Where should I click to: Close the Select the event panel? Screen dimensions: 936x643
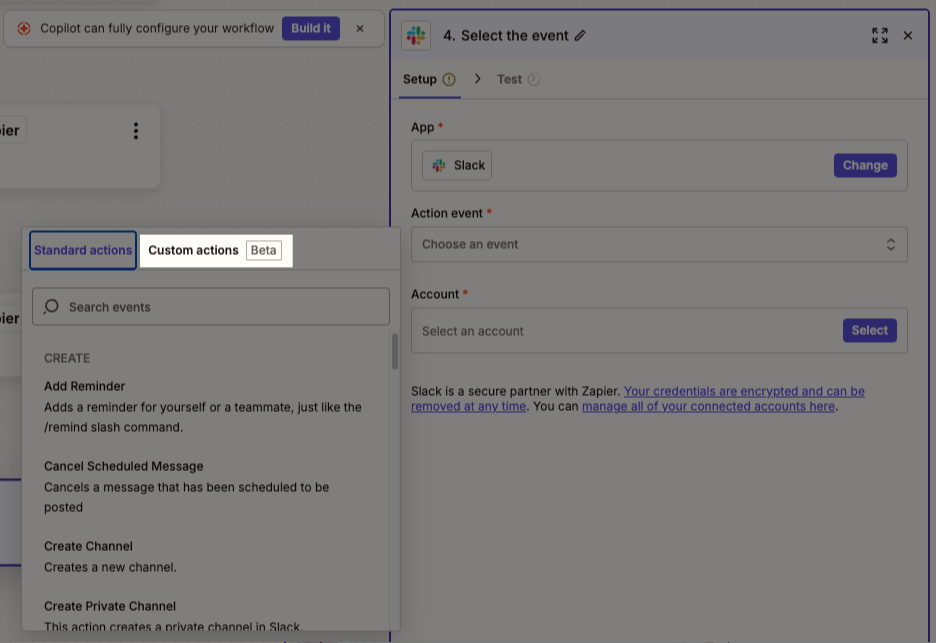click(908, 36)
